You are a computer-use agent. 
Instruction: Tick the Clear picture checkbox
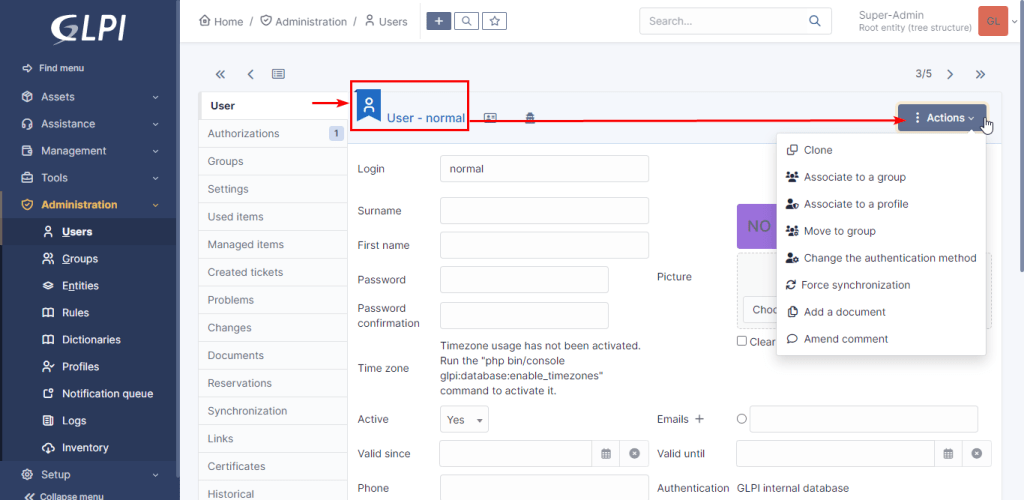click(x=741, y=341)
